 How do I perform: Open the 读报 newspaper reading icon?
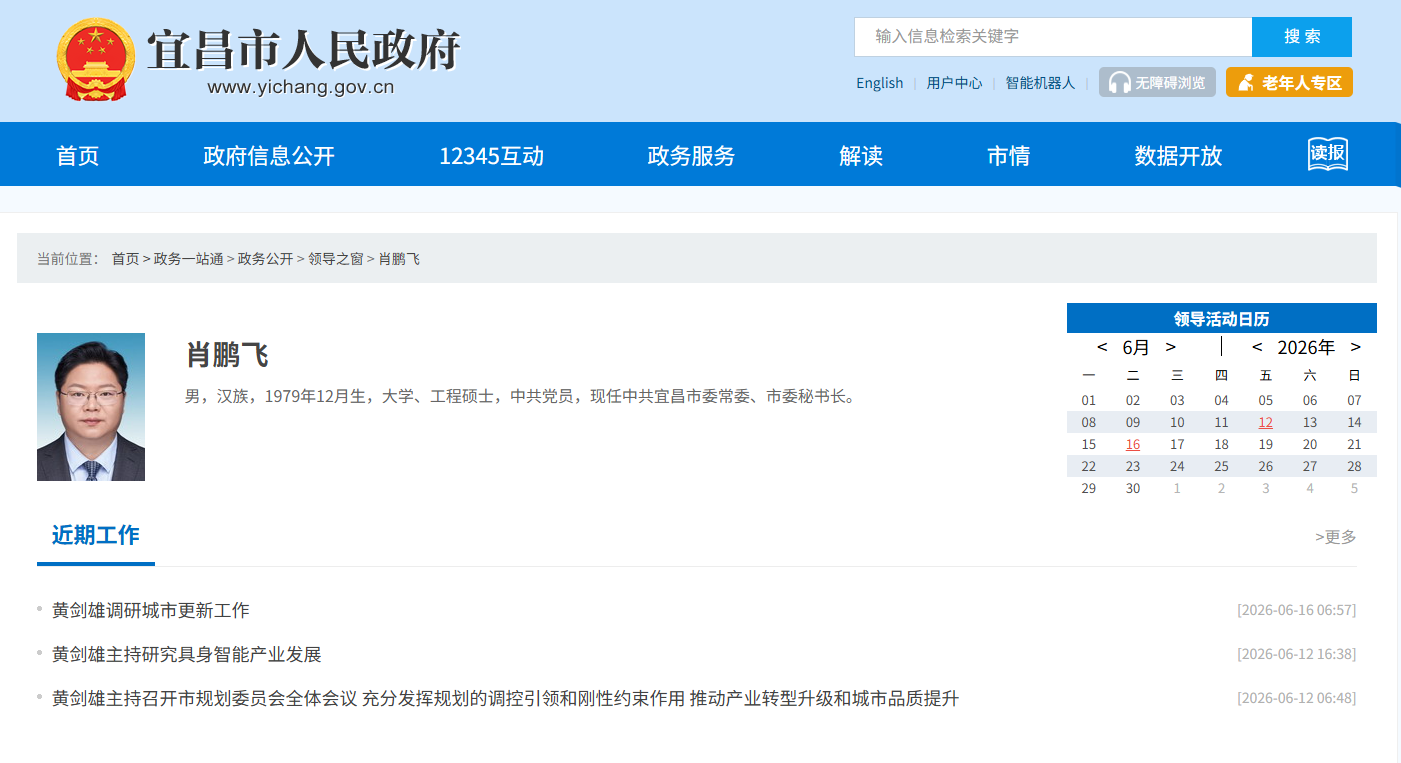(1328, 154)
